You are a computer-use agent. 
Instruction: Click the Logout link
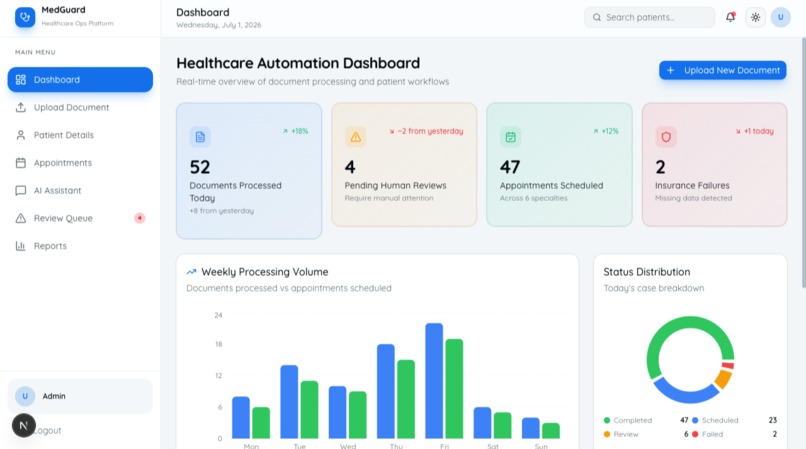pos(47,430)
